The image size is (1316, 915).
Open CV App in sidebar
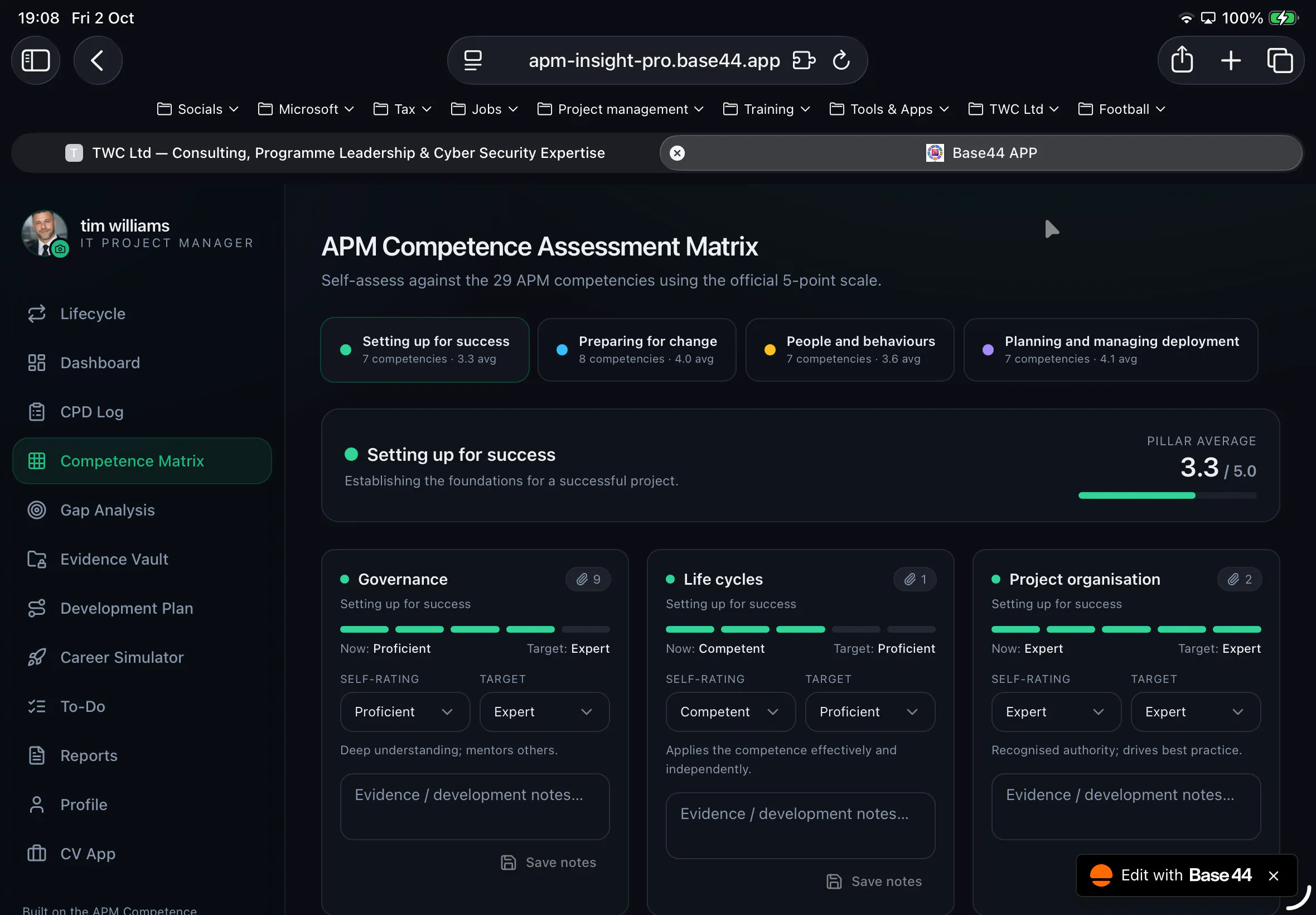(142, 854)
